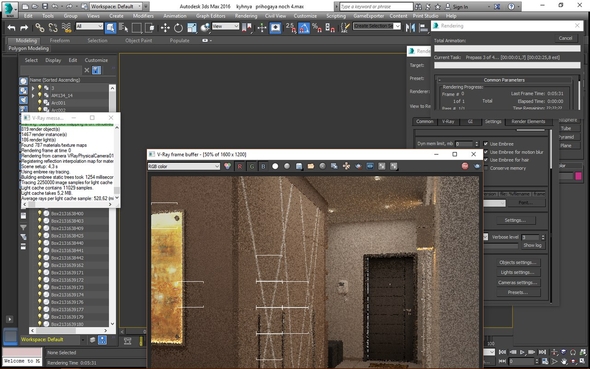This screenshot has height=369, width=590.
Task: Choose the Select Object tool
Action: tap(110, 27)
